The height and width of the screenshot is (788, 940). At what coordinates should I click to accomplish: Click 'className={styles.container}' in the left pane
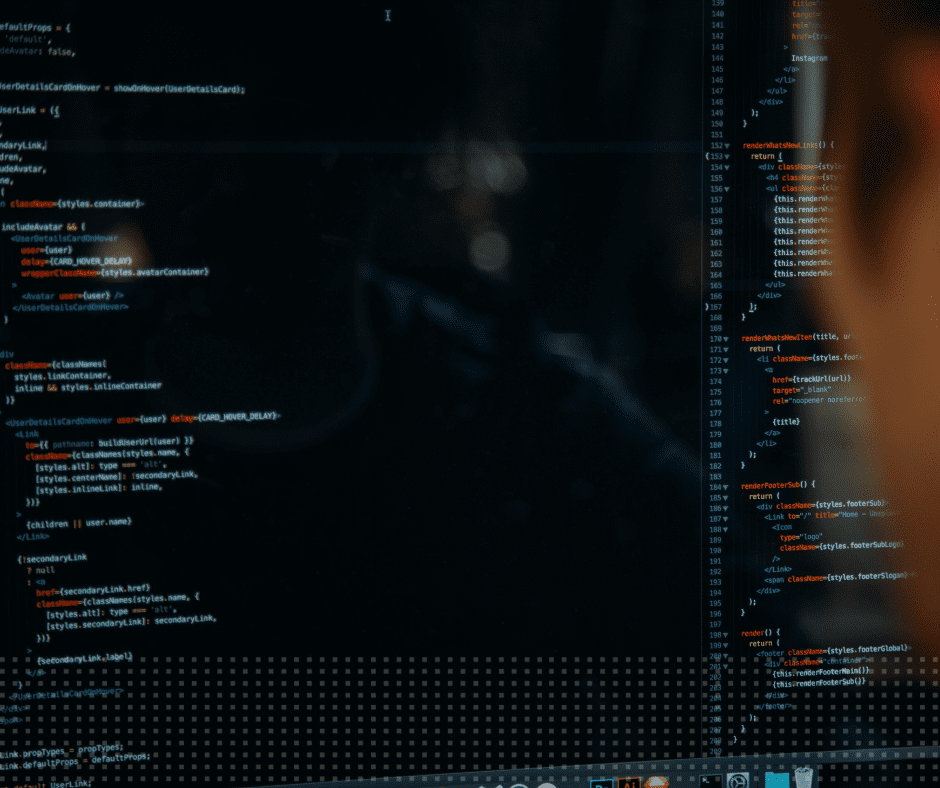[x=76, y=204]
